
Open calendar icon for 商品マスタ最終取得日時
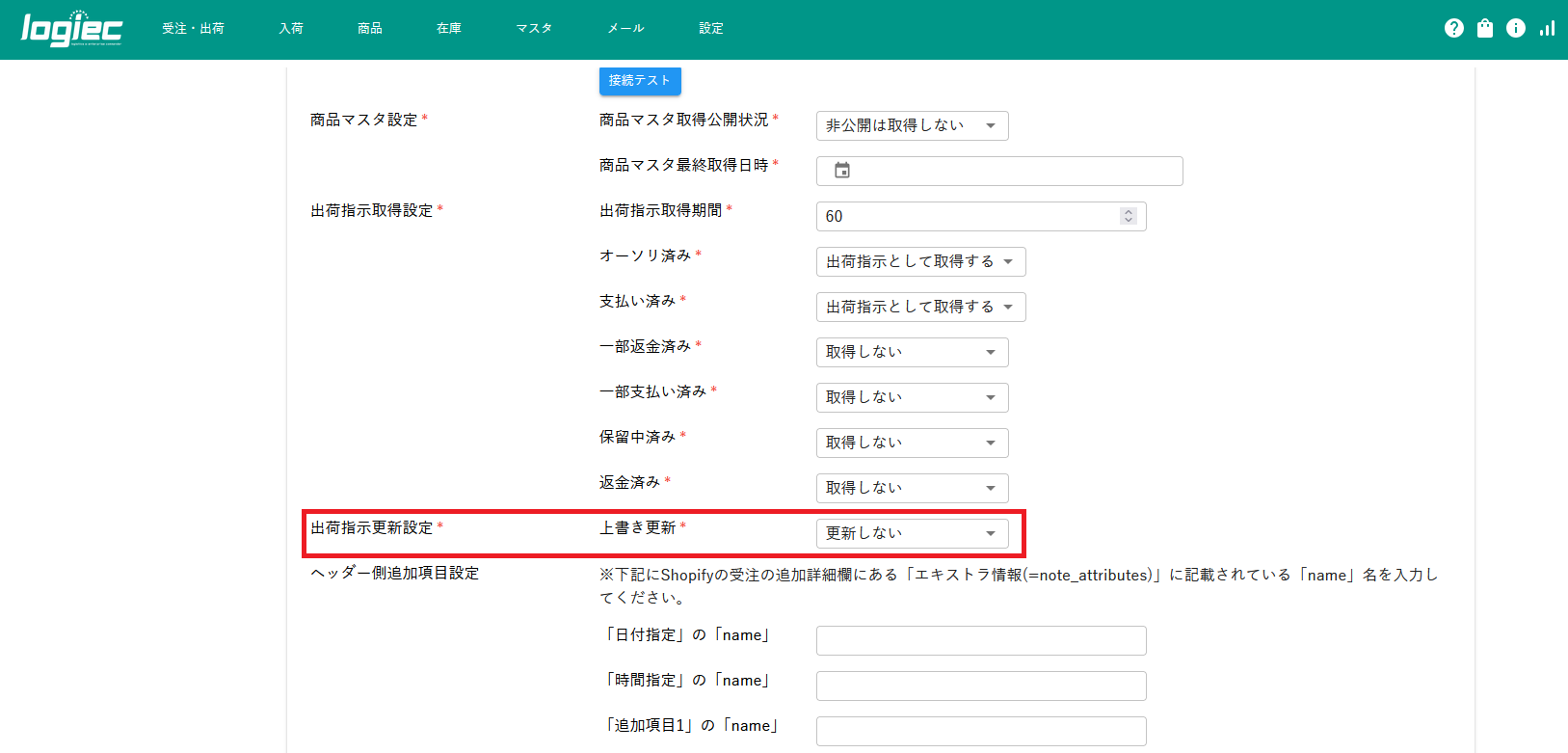pos(841,171)
